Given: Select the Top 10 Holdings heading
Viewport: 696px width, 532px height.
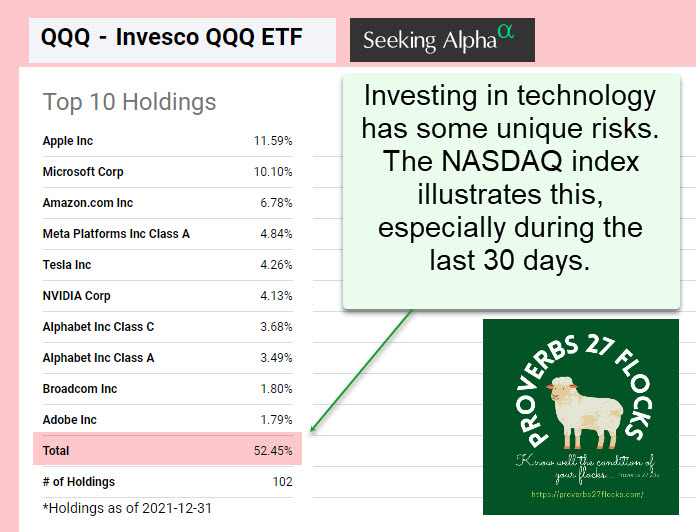Looking at the screenshot, I should pos(129,101).
